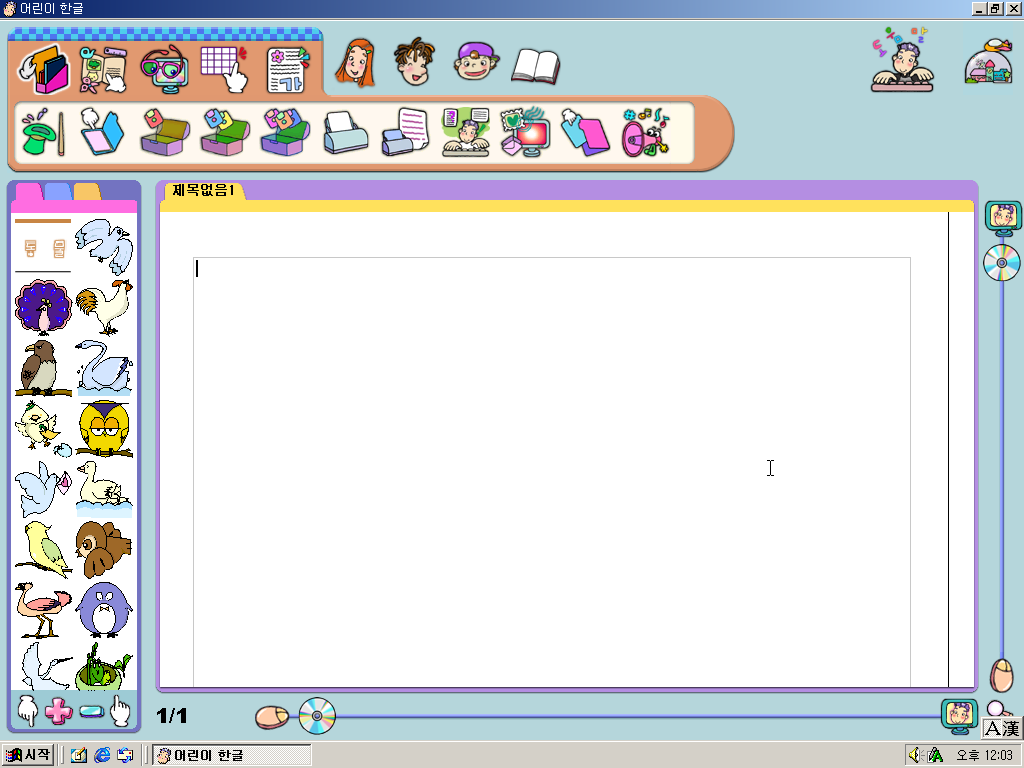
Task: Open the snow globe village icon
Action: (989, 61)
